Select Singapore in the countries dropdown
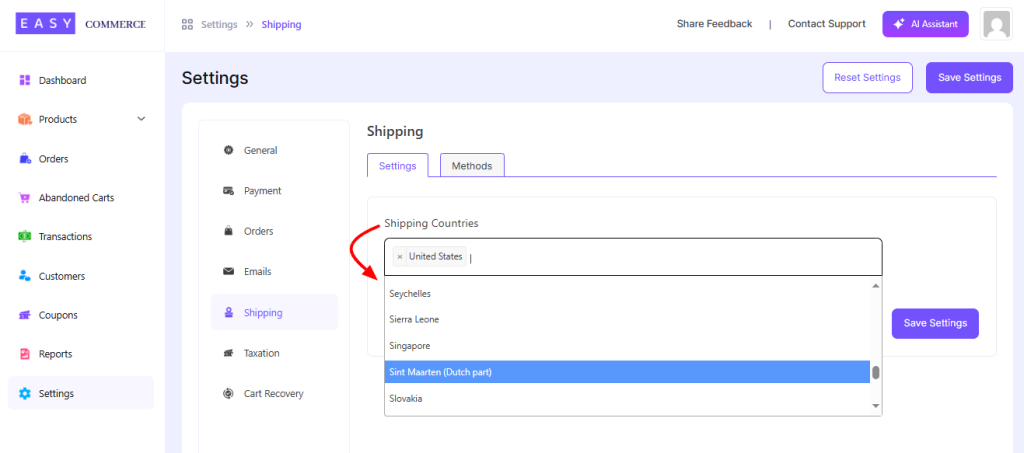Image resolution: width=1024 pixels, height=453 pixels. (x=627, y=345)
